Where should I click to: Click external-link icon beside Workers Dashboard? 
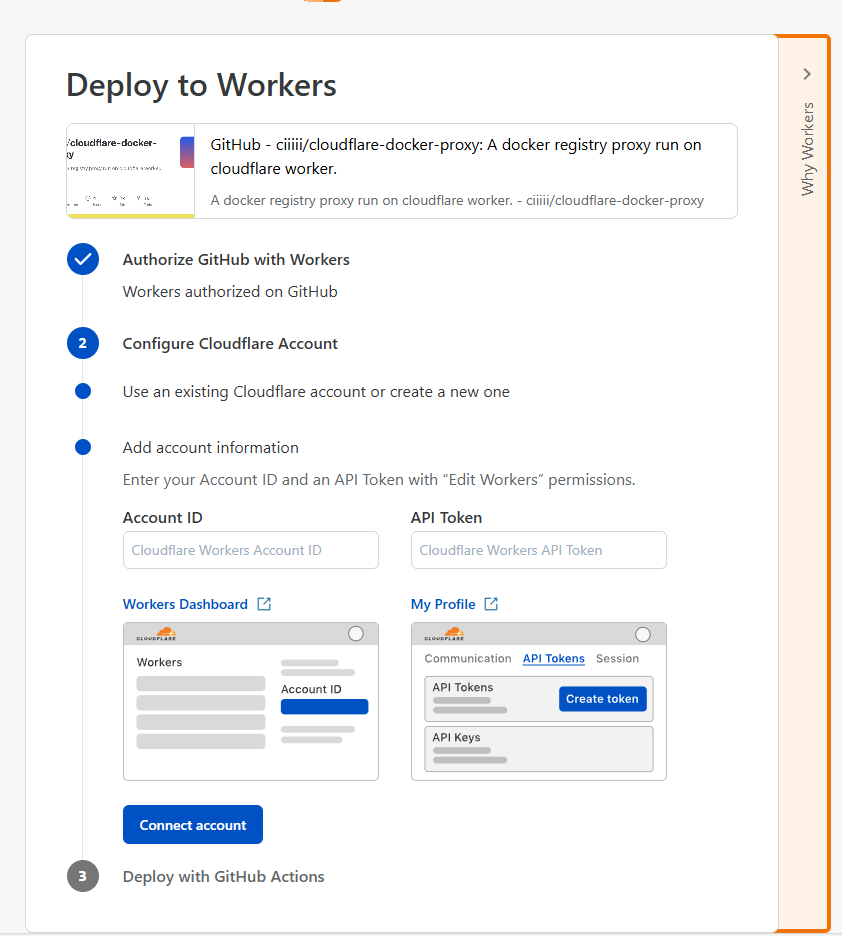coord(264,604)
